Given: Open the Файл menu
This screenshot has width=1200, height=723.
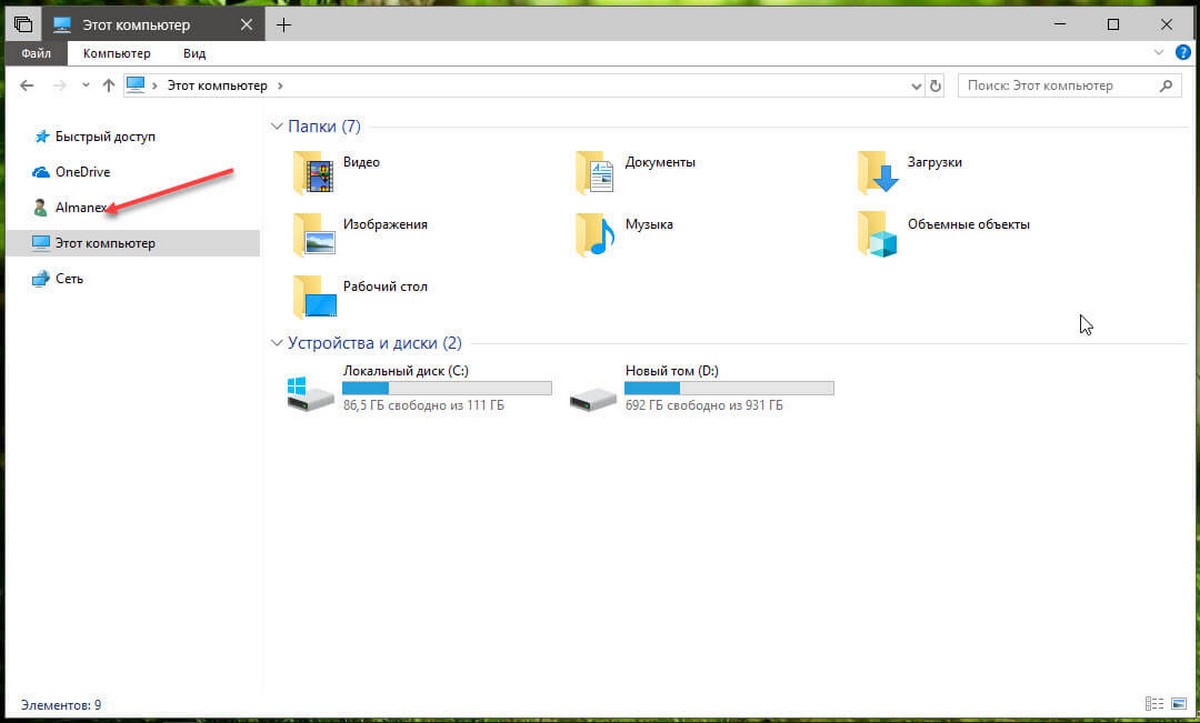Looking at the screenshot, I should 36,53.
